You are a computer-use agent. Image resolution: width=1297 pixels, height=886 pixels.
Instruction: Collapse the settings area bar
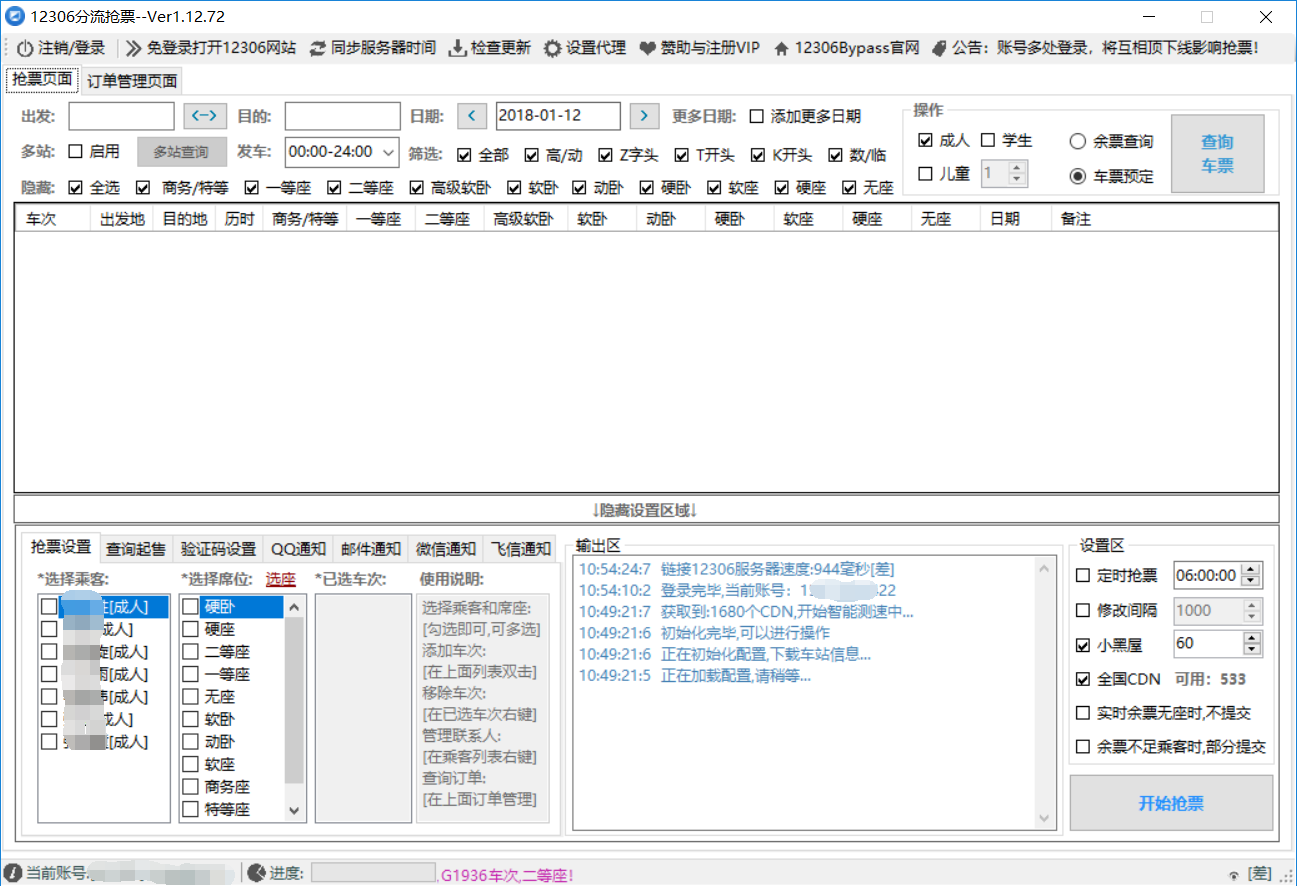646,509
